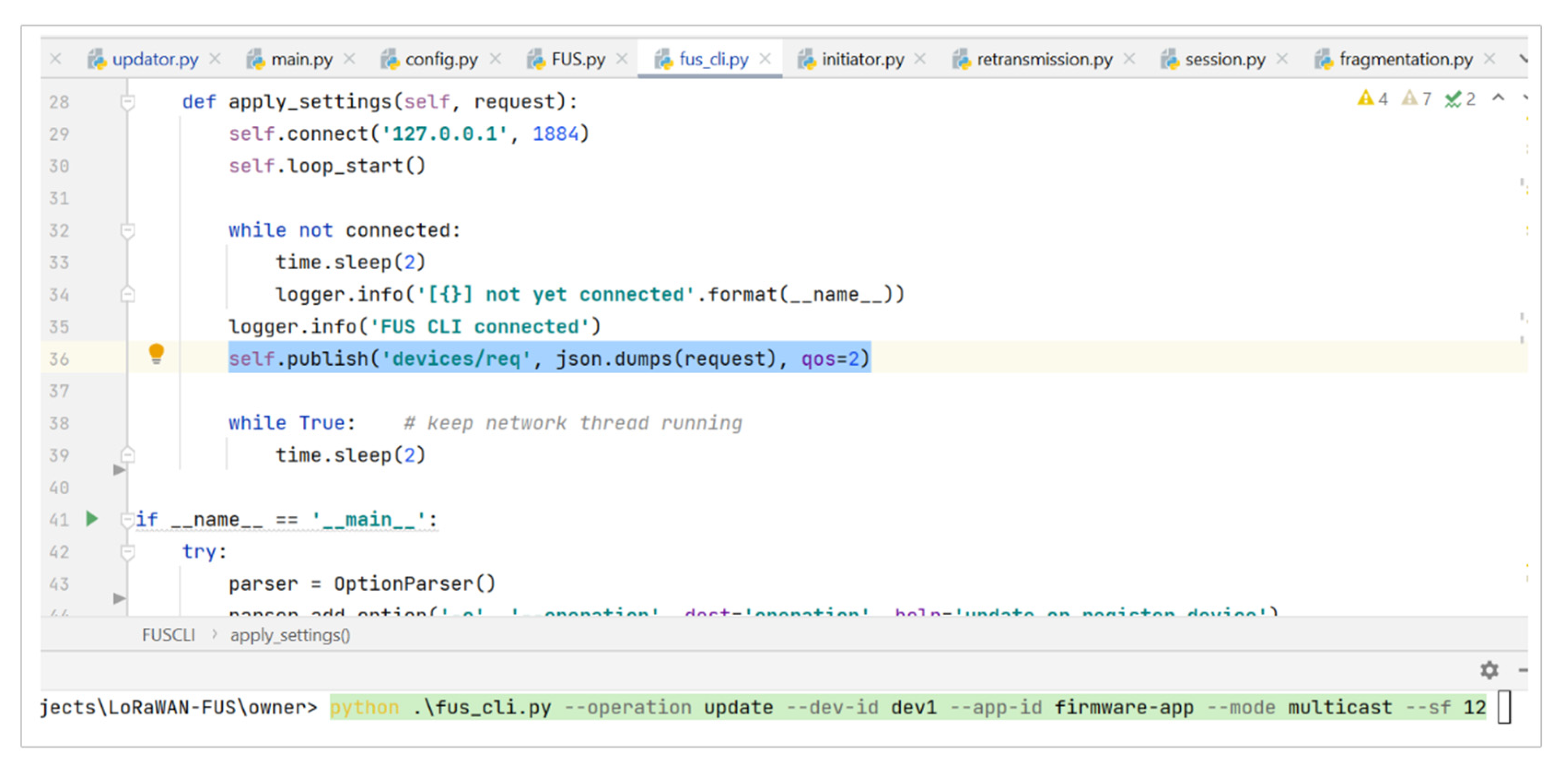Screen dimensions: 1568x775
Task: Click apply_settings() breadcrumb item
Action: (290, 635)
